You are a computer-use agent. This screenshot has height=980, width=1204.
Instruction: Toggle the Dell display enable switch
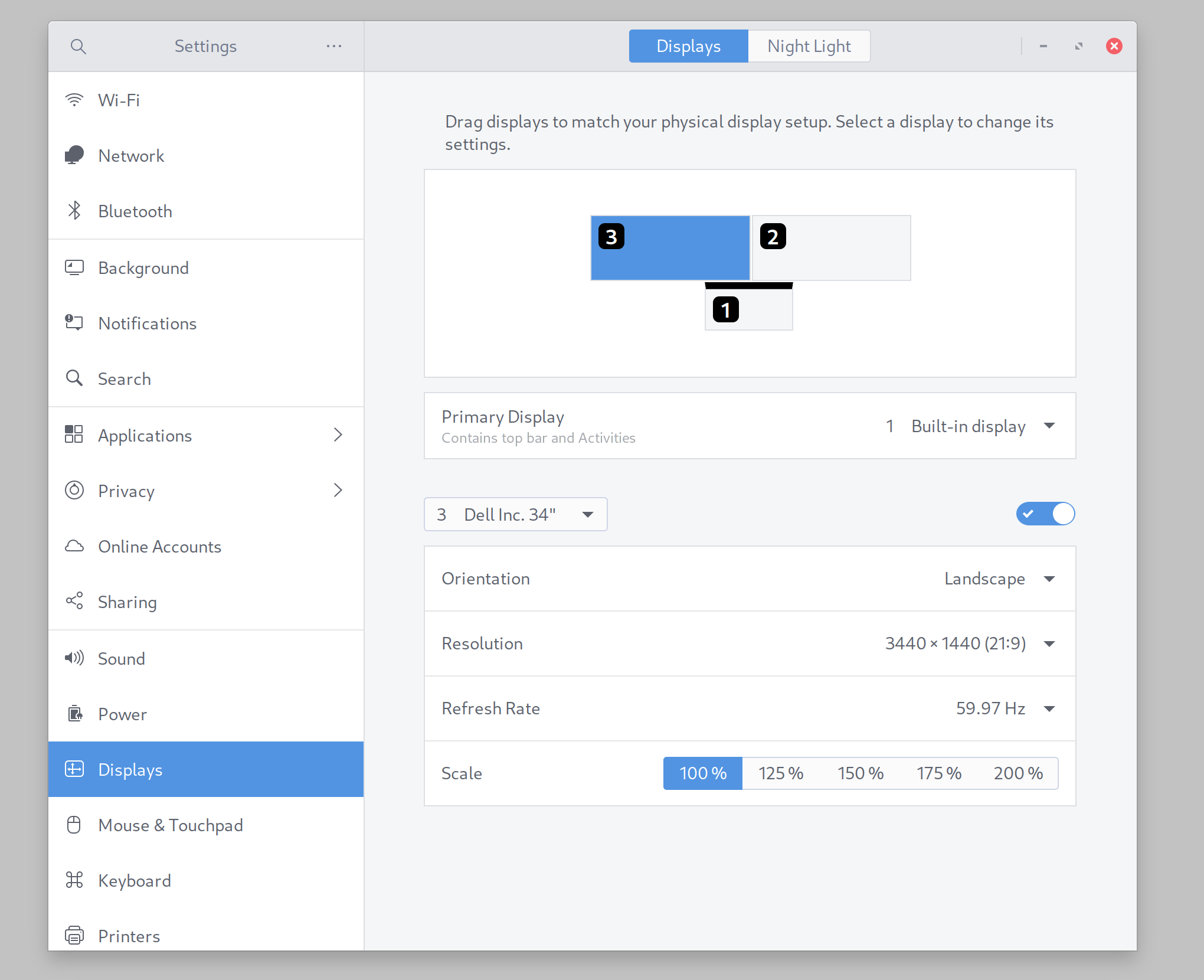[1045, 514]
